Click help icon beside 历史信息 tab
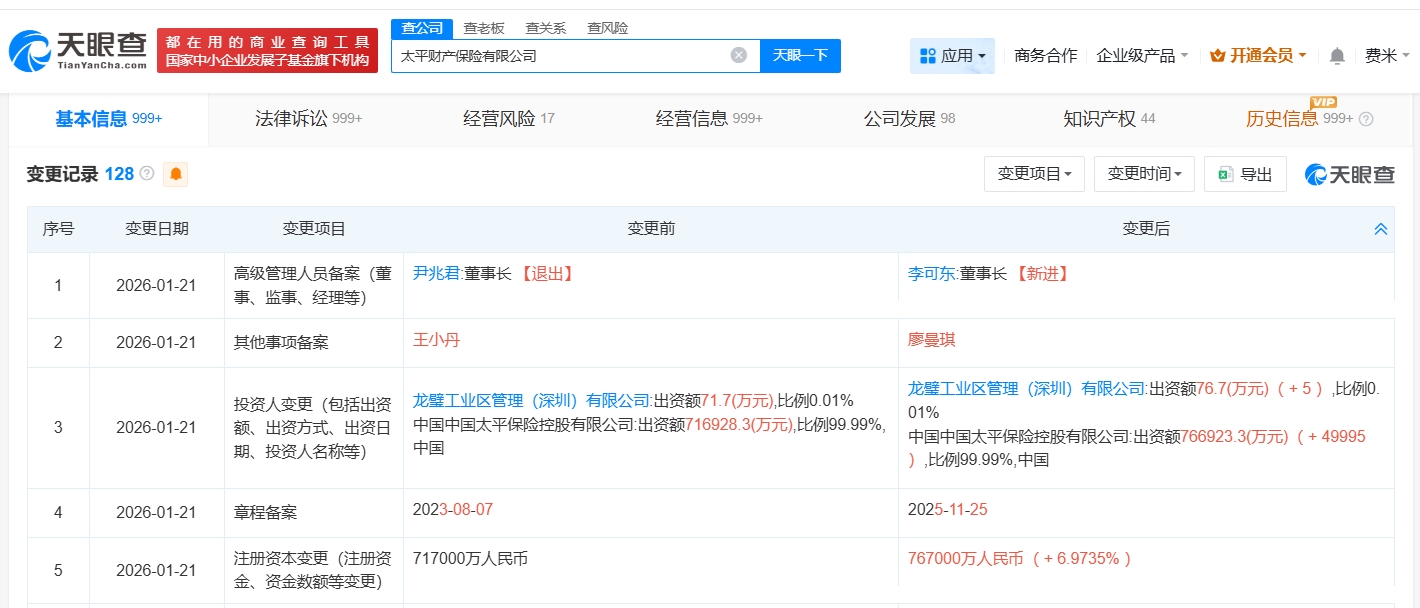The width and height of the screenshot is (1420, 608). click(1366, 119)
